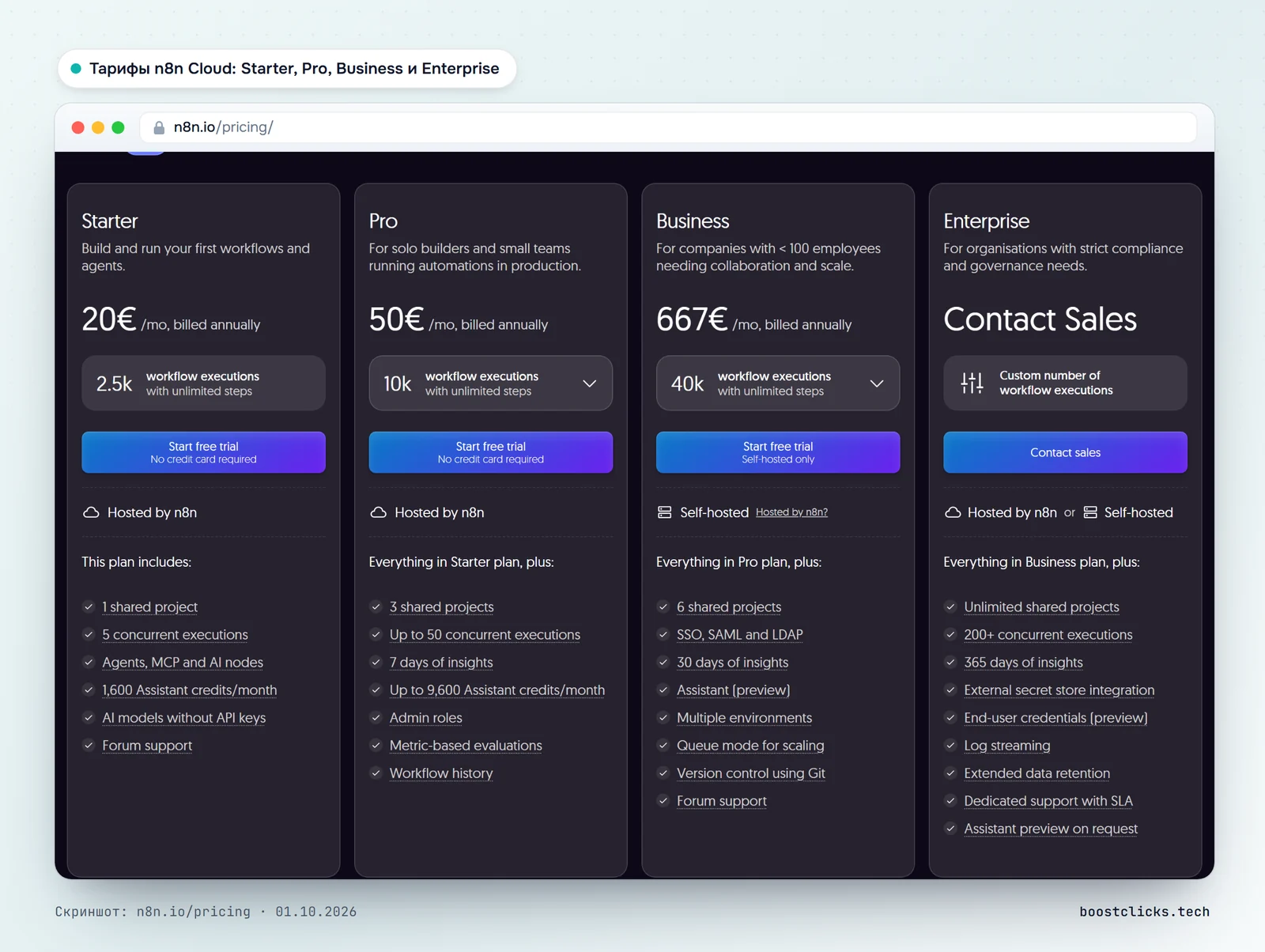
Task: Click the cloud icon in Enterprise card
Action: coord(953,512)
